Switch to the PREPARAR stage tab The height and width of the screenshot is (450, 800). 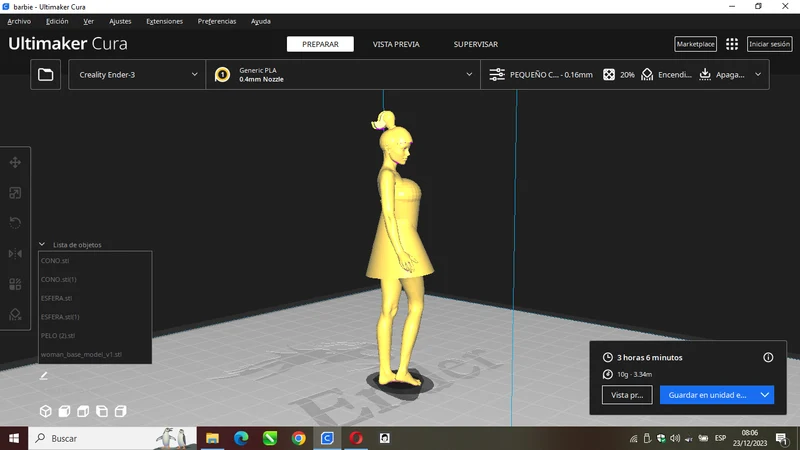pos(320,44)
